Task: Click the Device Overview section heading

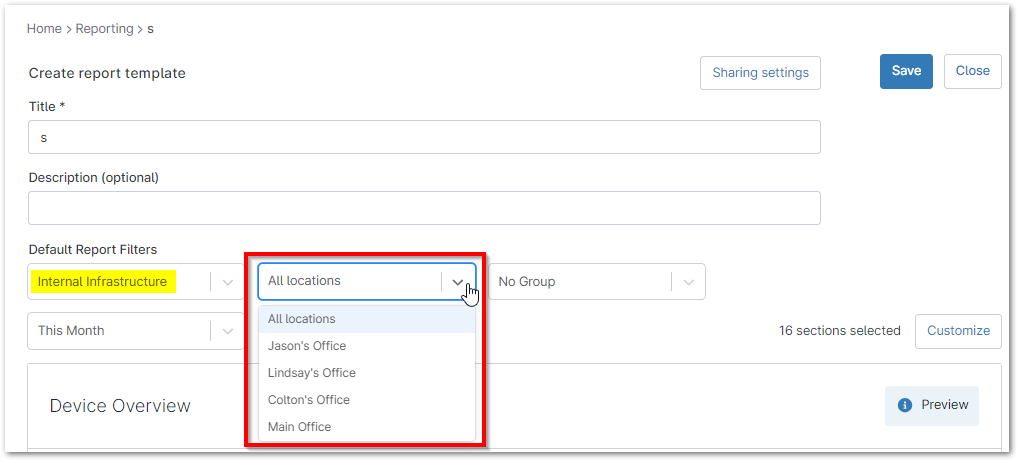Action: pos(120,405)
